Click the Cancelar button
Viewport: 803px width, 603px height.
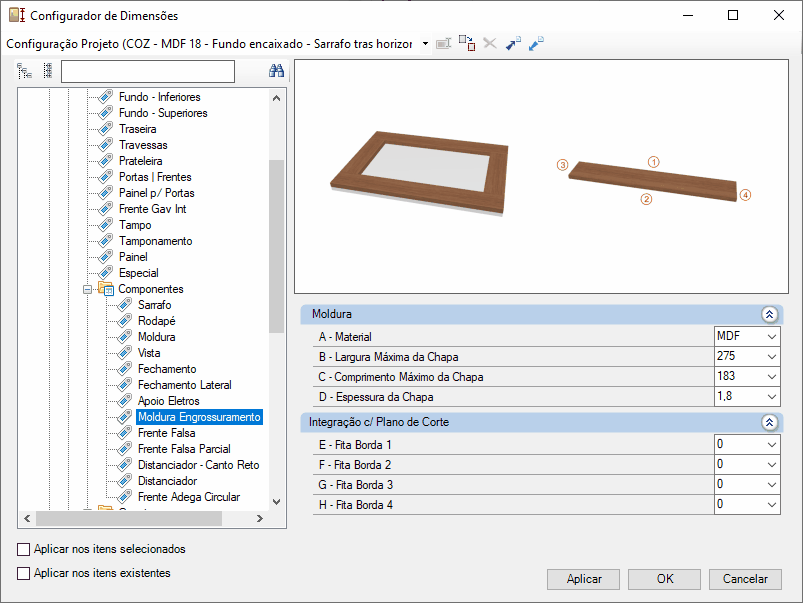pos(745,579)
